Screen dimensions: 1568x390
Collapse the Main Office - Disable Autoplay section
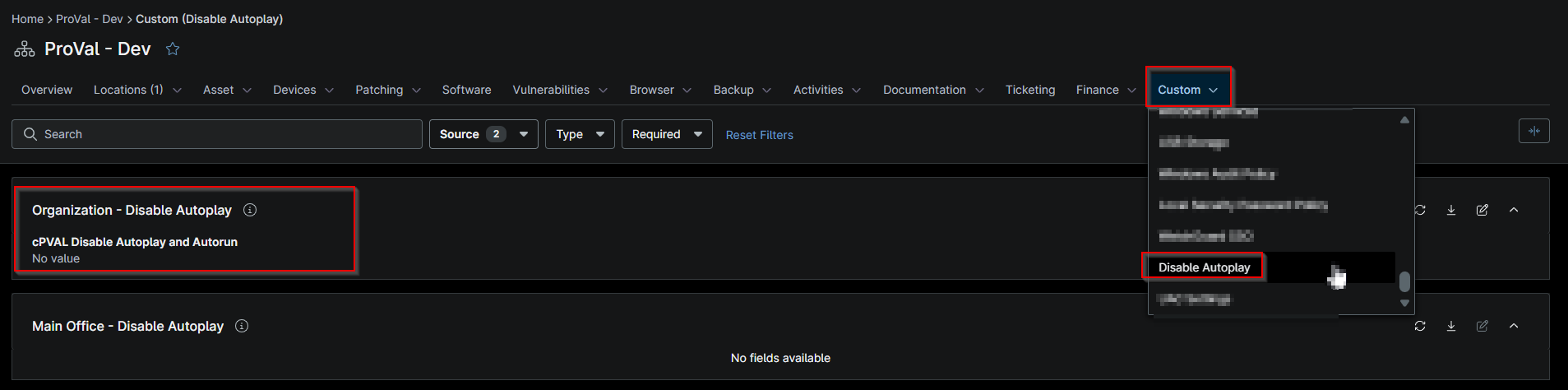point(1514,326)
